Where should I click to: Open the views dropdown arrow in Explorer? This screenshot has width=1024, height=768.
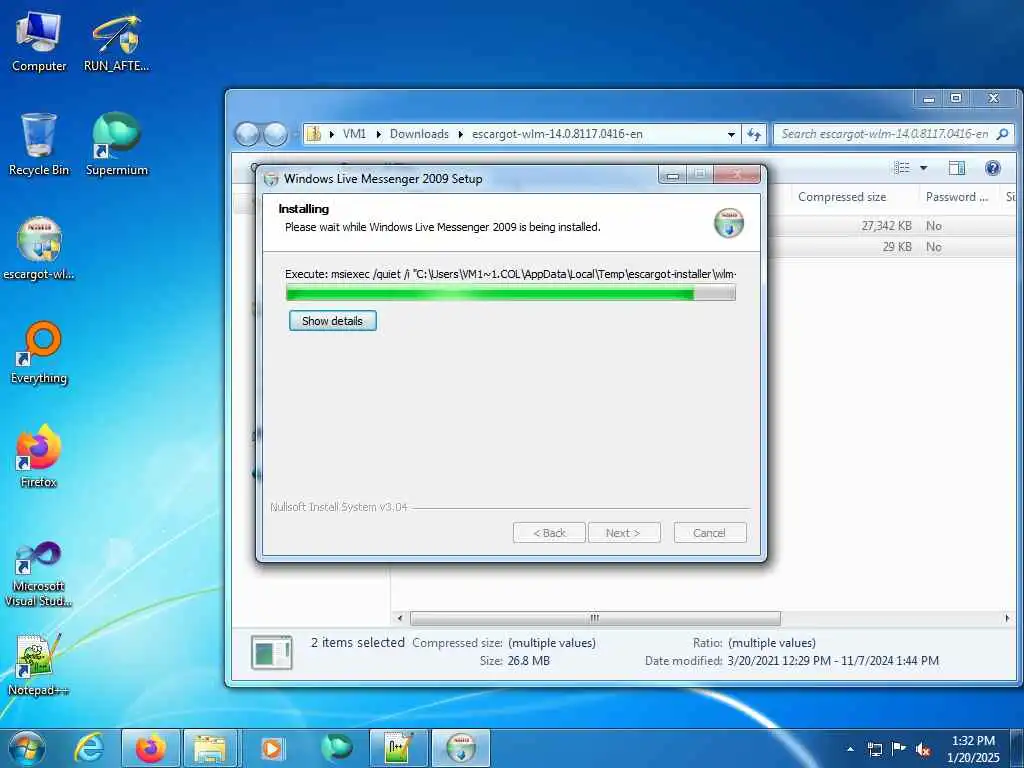pos(923,168)
